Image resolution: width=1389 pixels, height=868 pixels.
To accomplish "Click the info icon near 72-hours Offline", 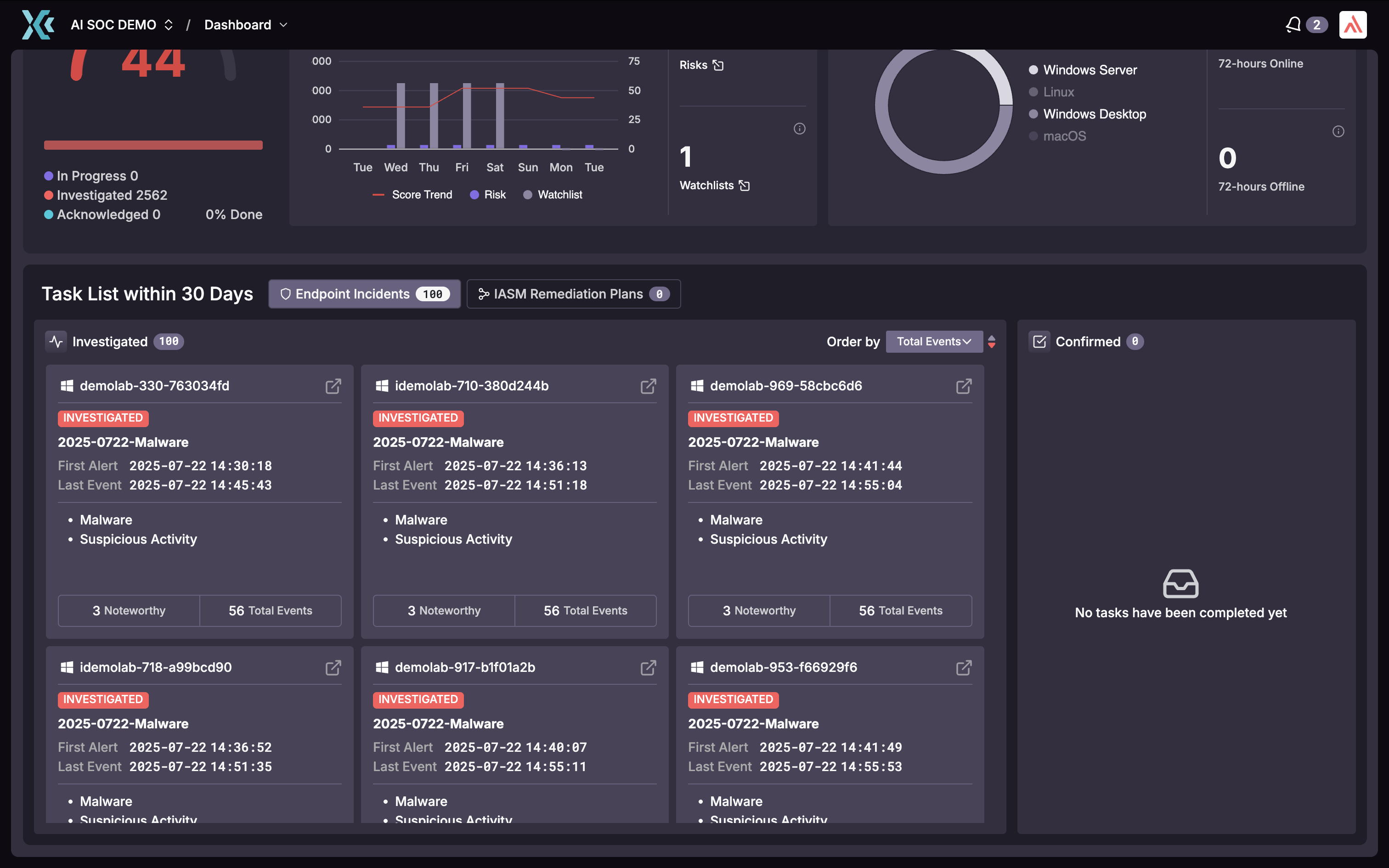I will click(x=1338, y=131).
